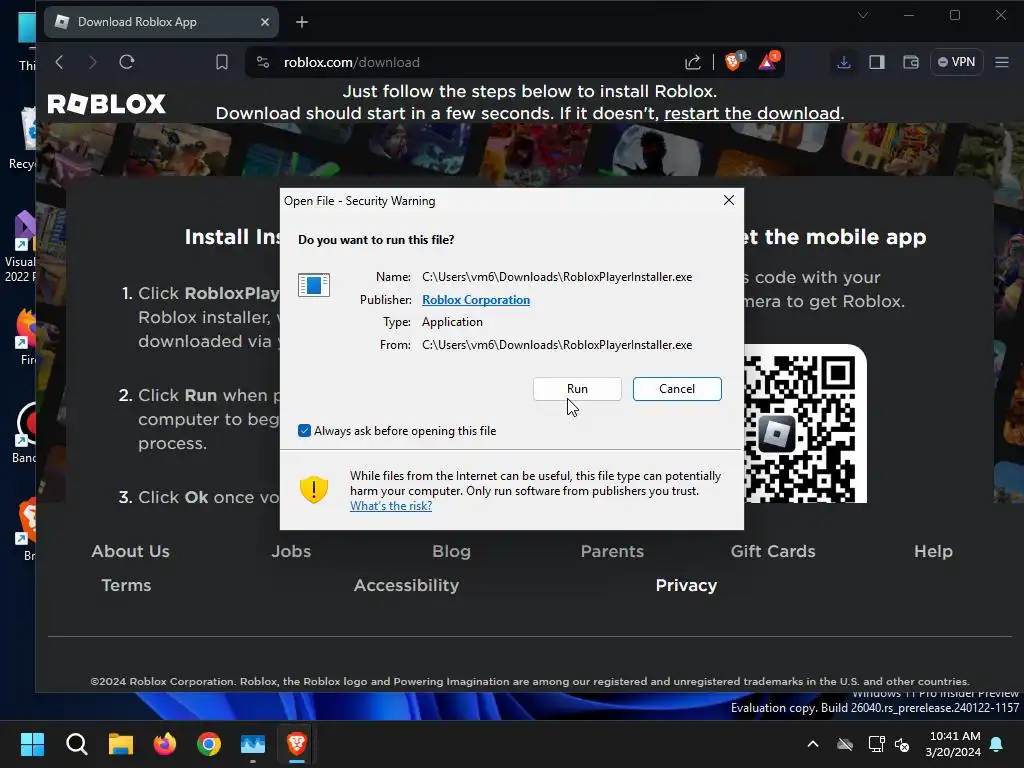Image resolution: width=1024 pixels, height=768 pixels.
Task: Open the Accessibility footer link
Action: pyautogui.click(x=406, y=585)
